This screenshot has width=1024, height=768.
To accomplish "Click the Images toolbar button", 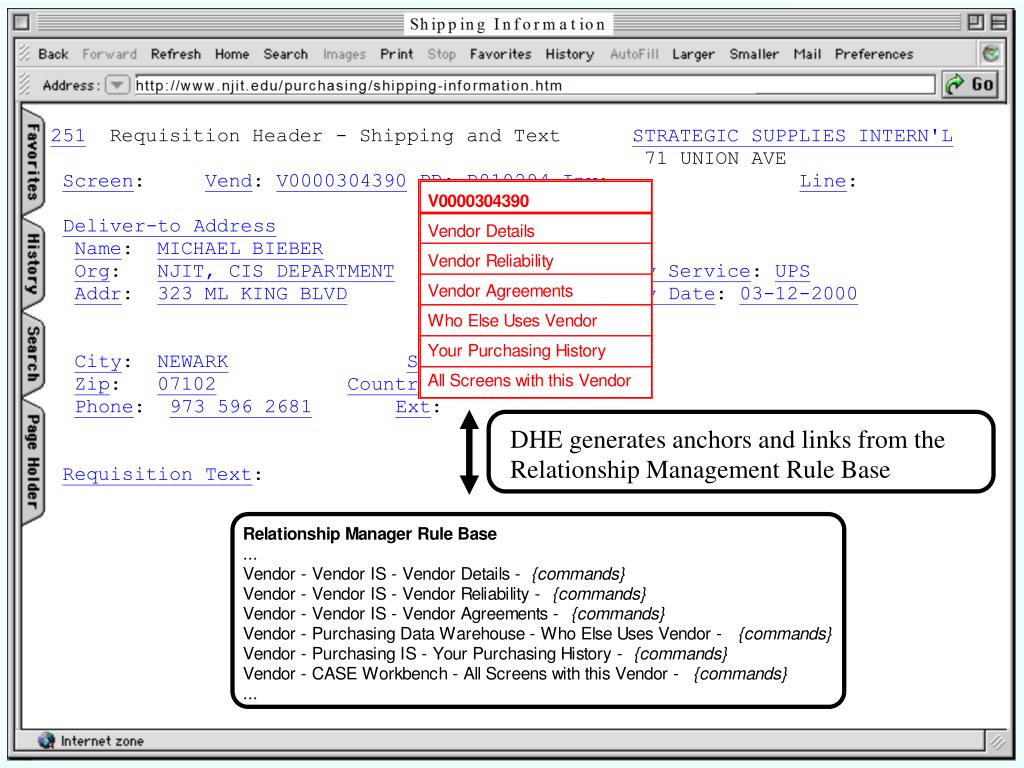I will tap(344, 54).
